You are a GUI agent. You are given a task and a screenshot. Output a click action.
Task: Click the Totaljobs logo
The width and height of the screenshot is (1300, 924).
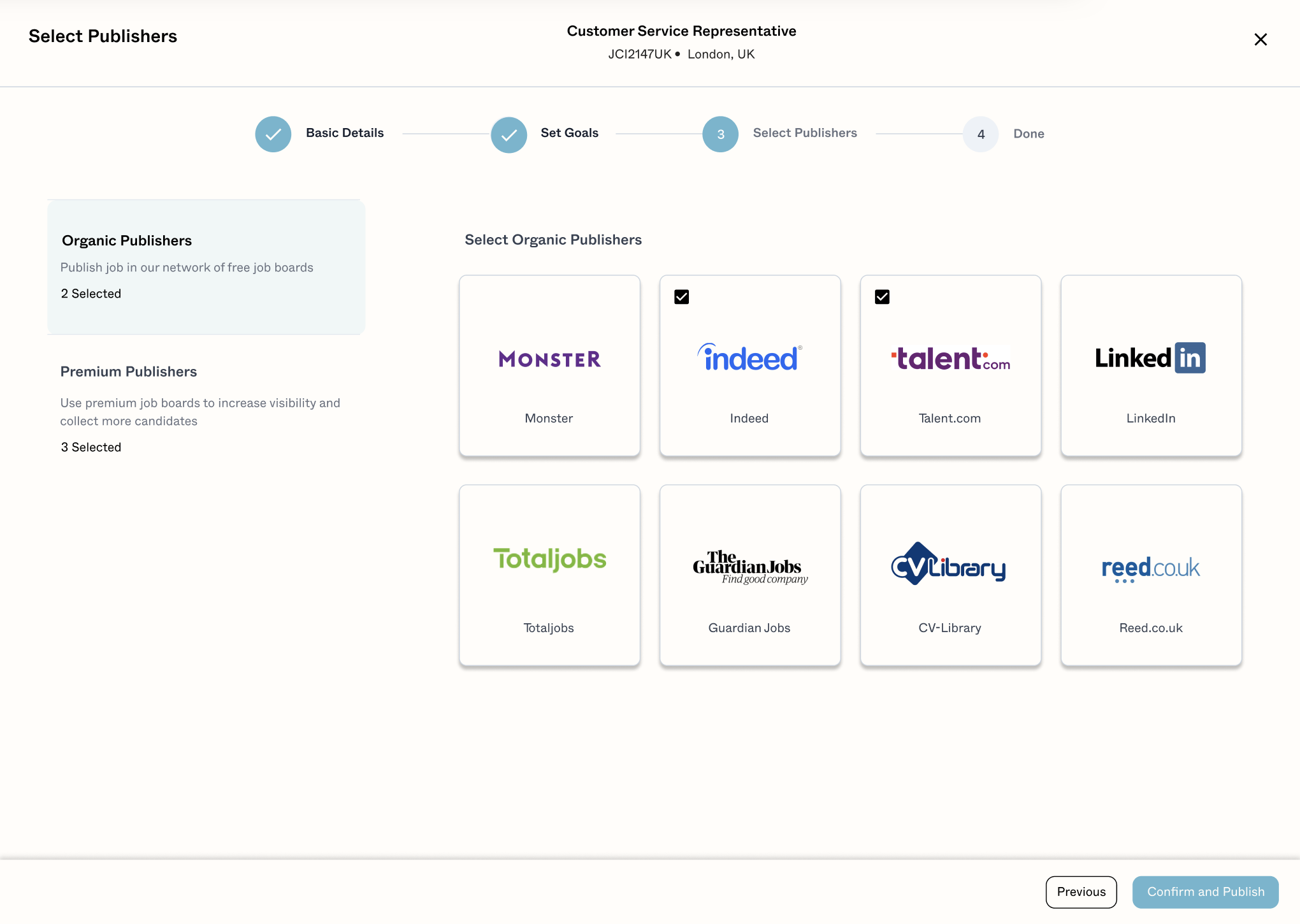tap(549, 559)
